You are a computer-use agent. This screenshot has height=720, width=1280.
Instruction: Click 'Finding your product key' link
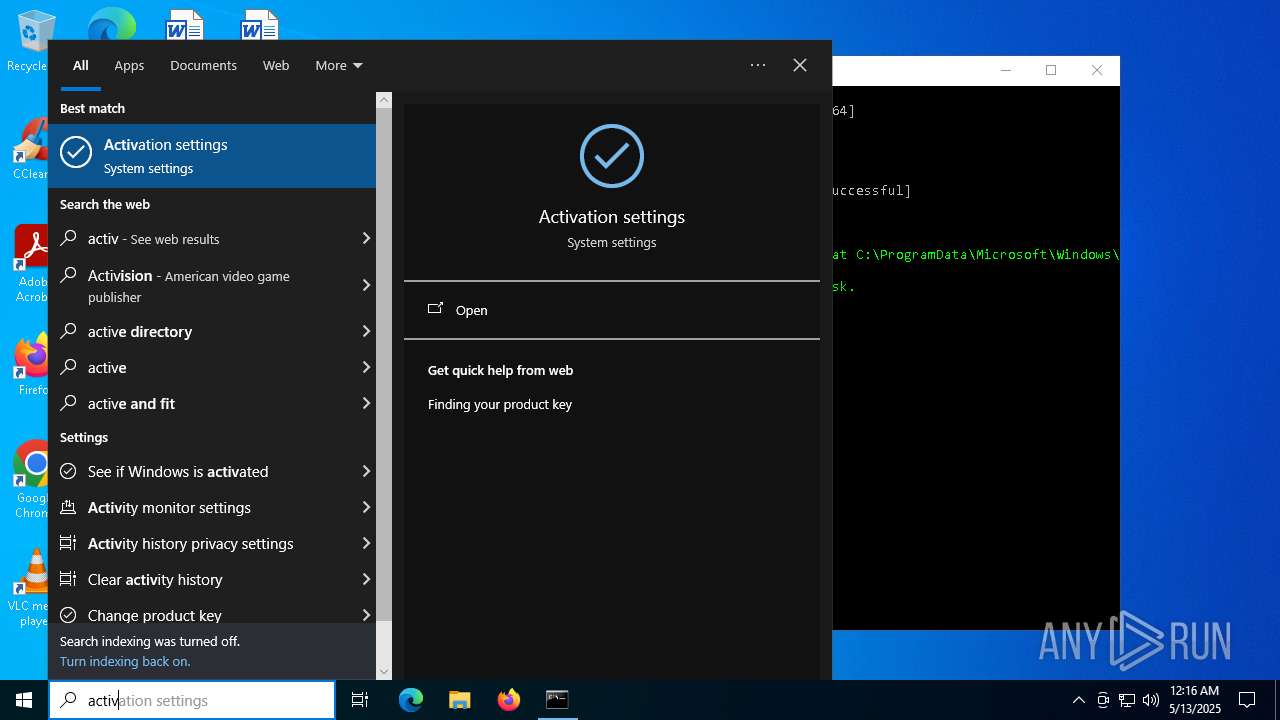click(500, 405)
